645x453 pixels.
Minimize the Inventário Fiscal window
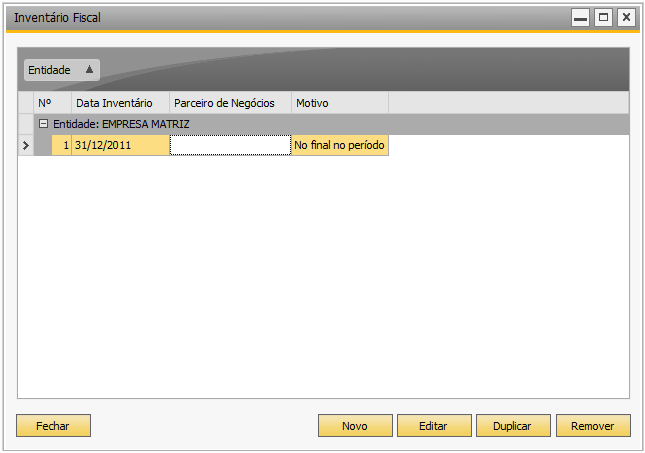tap(580, 18)
